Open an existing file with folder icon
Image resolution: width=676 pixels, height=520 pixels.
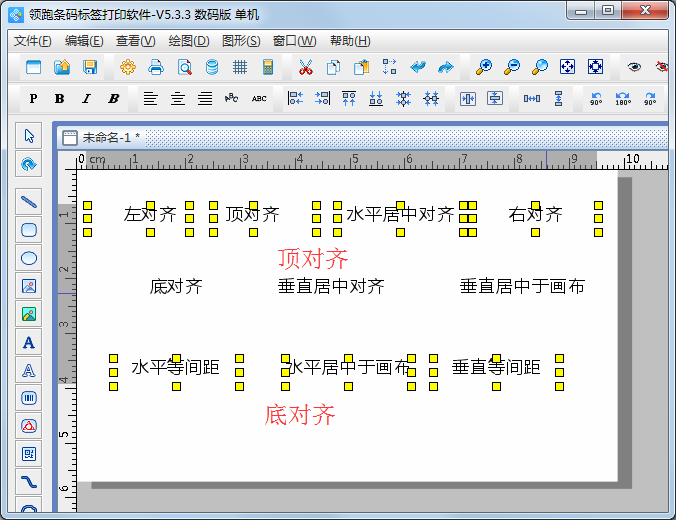click(62, 67)
